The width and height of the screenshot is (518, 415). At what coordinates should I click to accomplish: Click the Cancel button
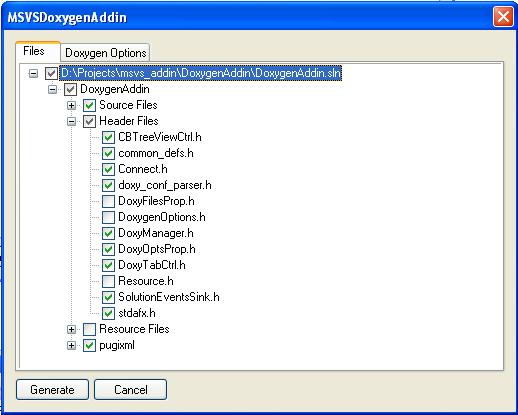pos(131,389)
